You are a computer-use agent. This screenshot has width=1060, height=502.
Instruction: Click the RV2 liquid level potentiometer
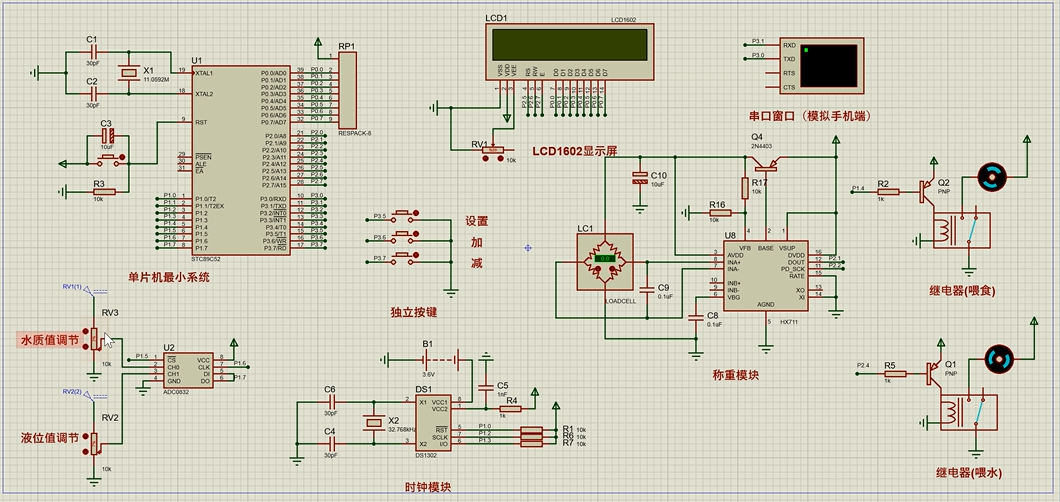[95, 443]
